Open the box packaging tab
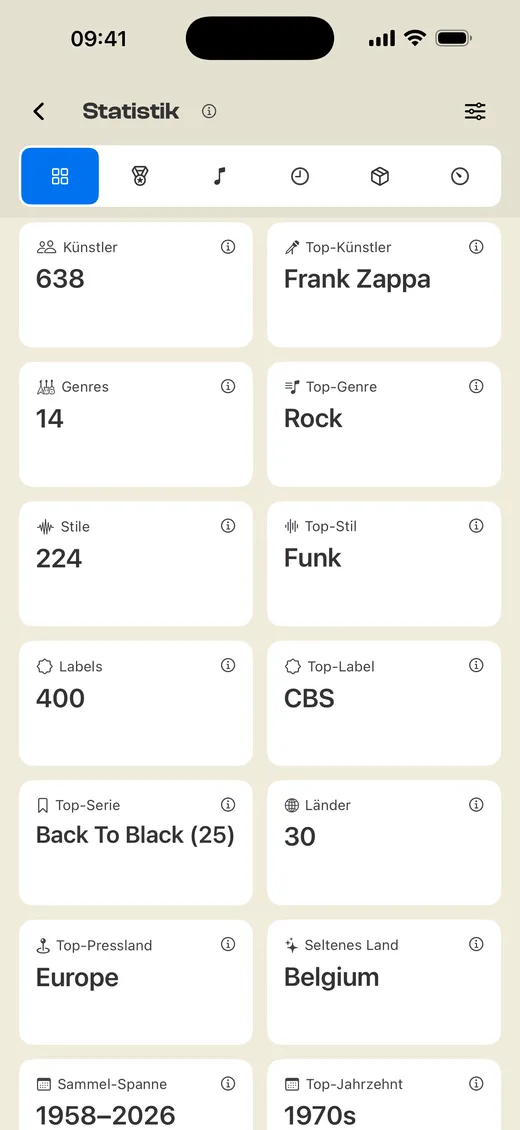 pyautogui.click(x=380, y=177)
